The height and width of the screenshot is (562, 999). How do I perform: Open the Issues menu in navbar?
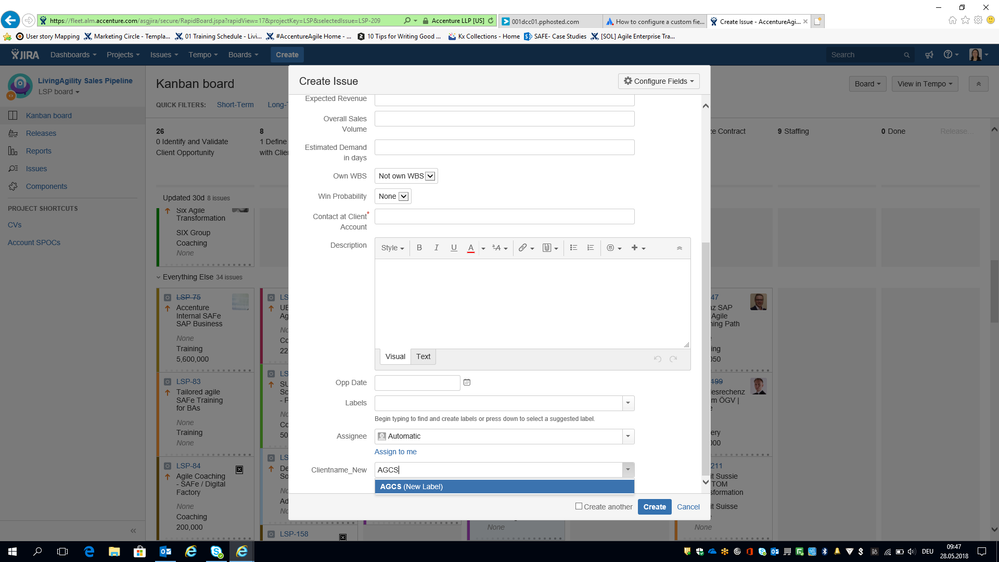click(164, 55)
